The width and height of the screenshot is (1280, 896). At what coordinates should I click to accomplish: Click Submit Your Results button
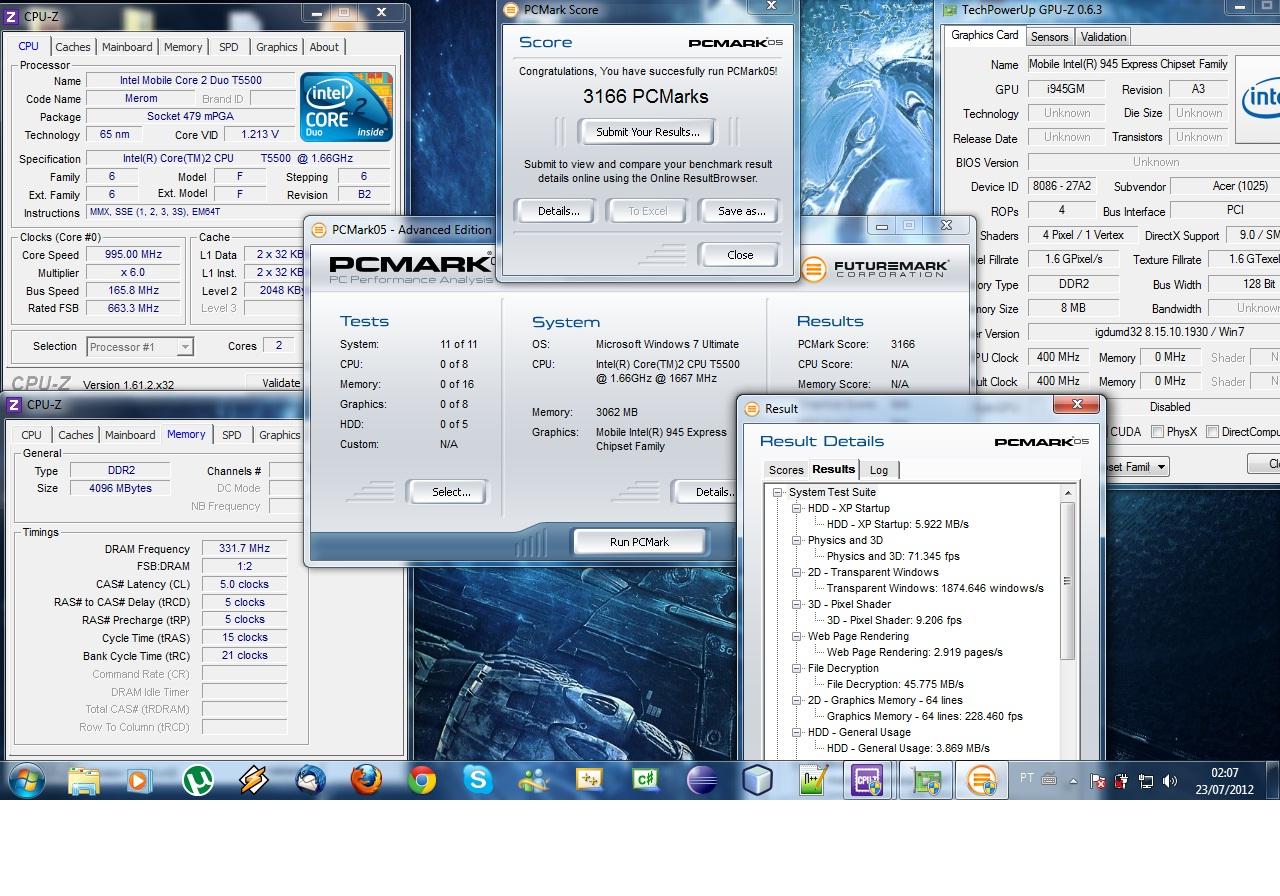[647, 132]
